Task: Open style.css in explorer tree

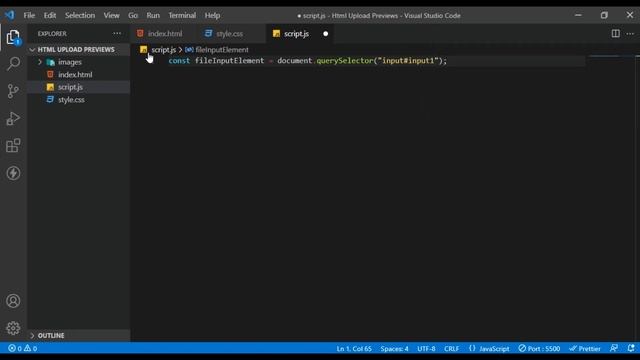Action: [x=78, y=100]
